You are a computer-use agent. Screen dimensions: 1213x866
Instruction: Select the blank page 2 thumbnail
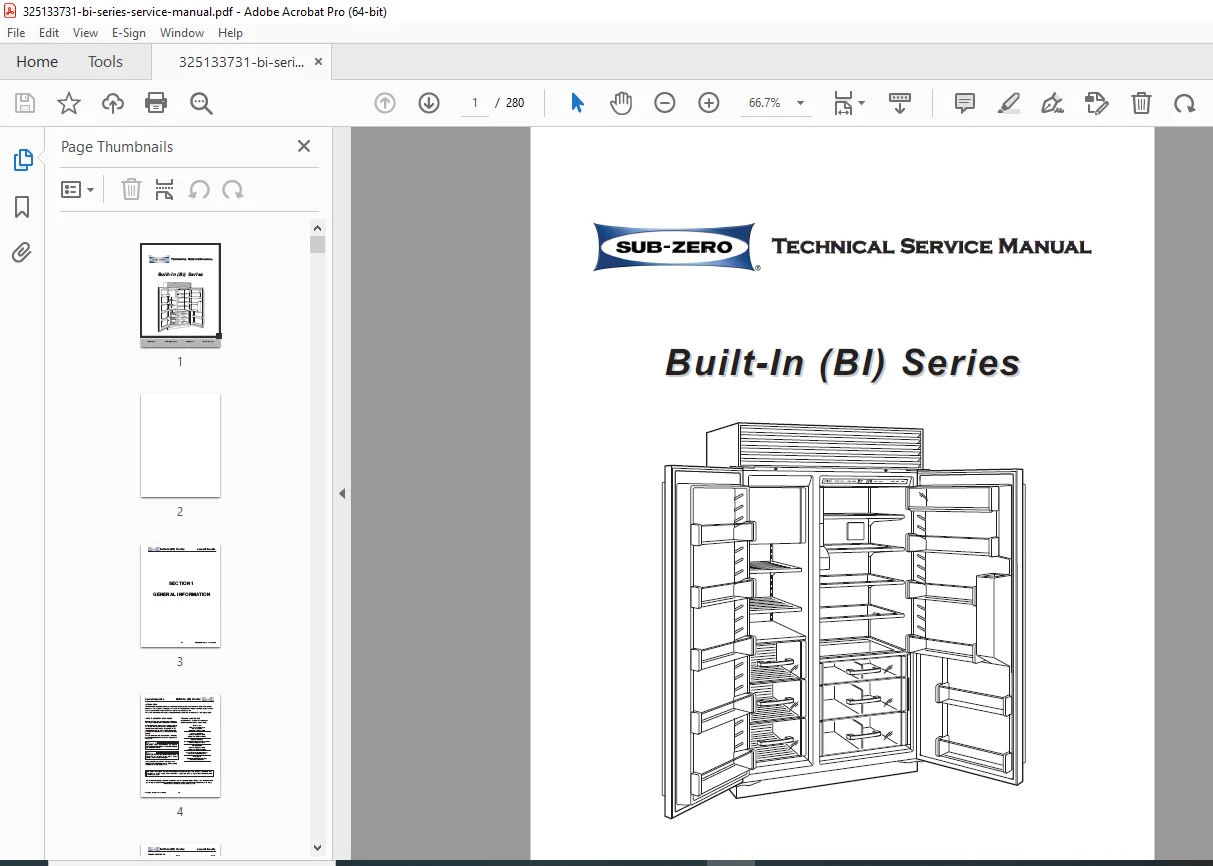[x=180, y=445]
